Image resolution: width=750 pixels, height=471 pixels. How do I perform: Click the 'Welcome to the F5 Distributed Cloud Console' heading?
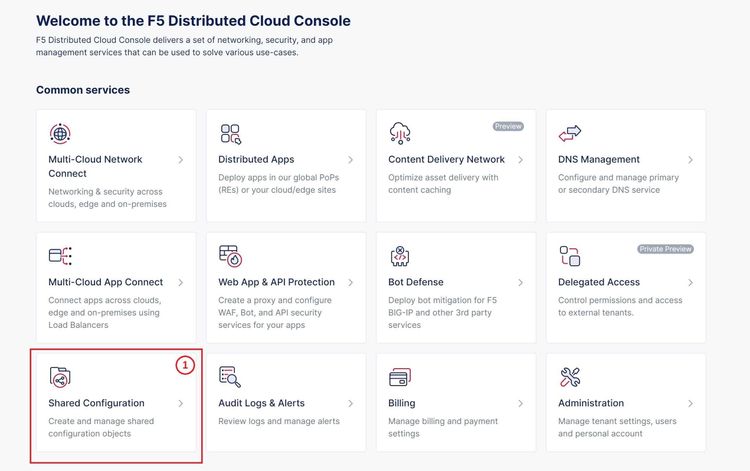tap(193, 21)
